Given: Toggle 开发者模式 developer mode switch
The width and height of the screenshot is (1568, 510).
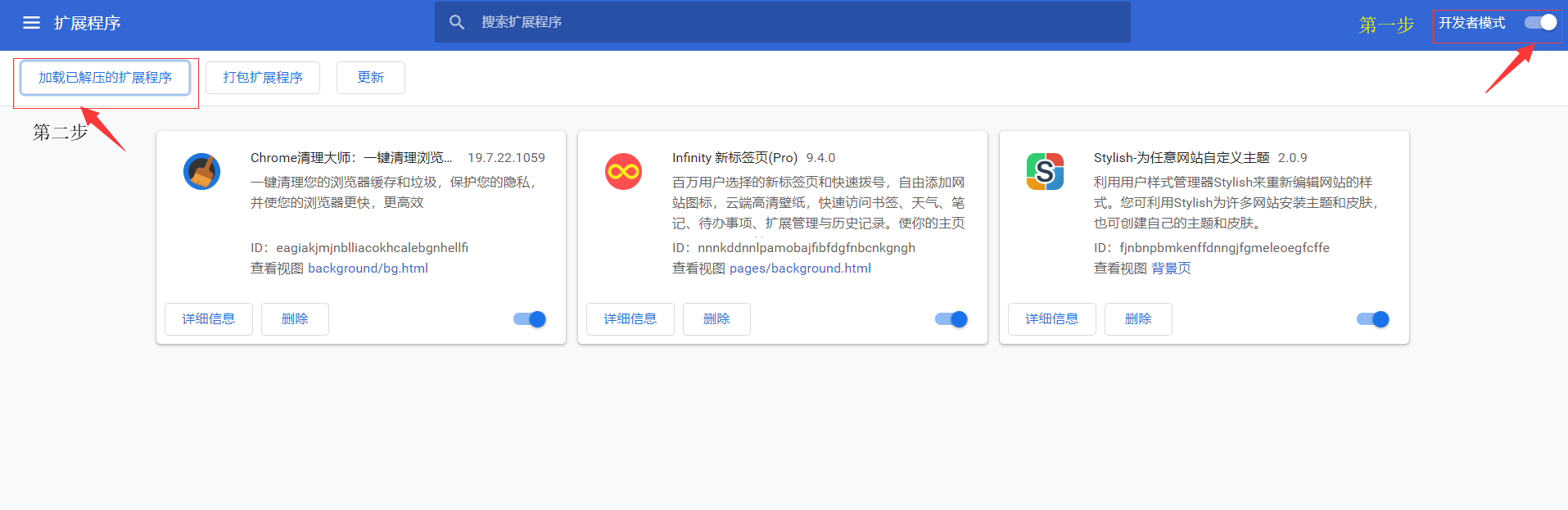Looking at the screenshot, I should (x=1540, y=23).
